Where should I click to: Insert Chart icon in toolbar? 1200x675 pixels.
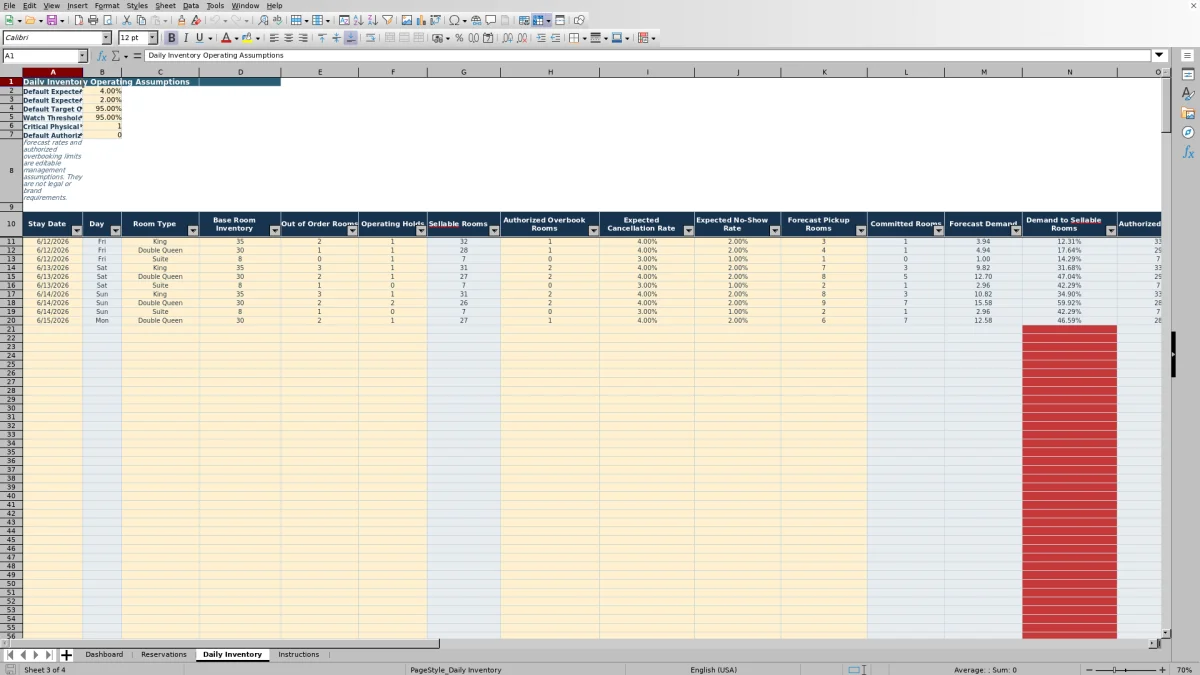[421, 20]
